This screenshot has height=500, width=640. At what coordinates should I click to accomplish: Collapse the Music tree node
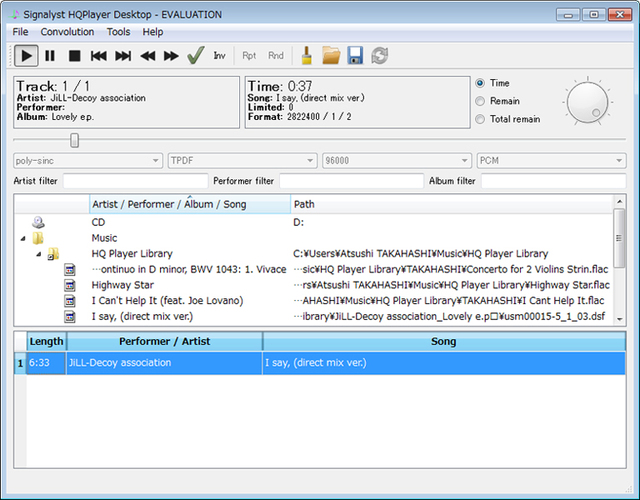(23, 239)
